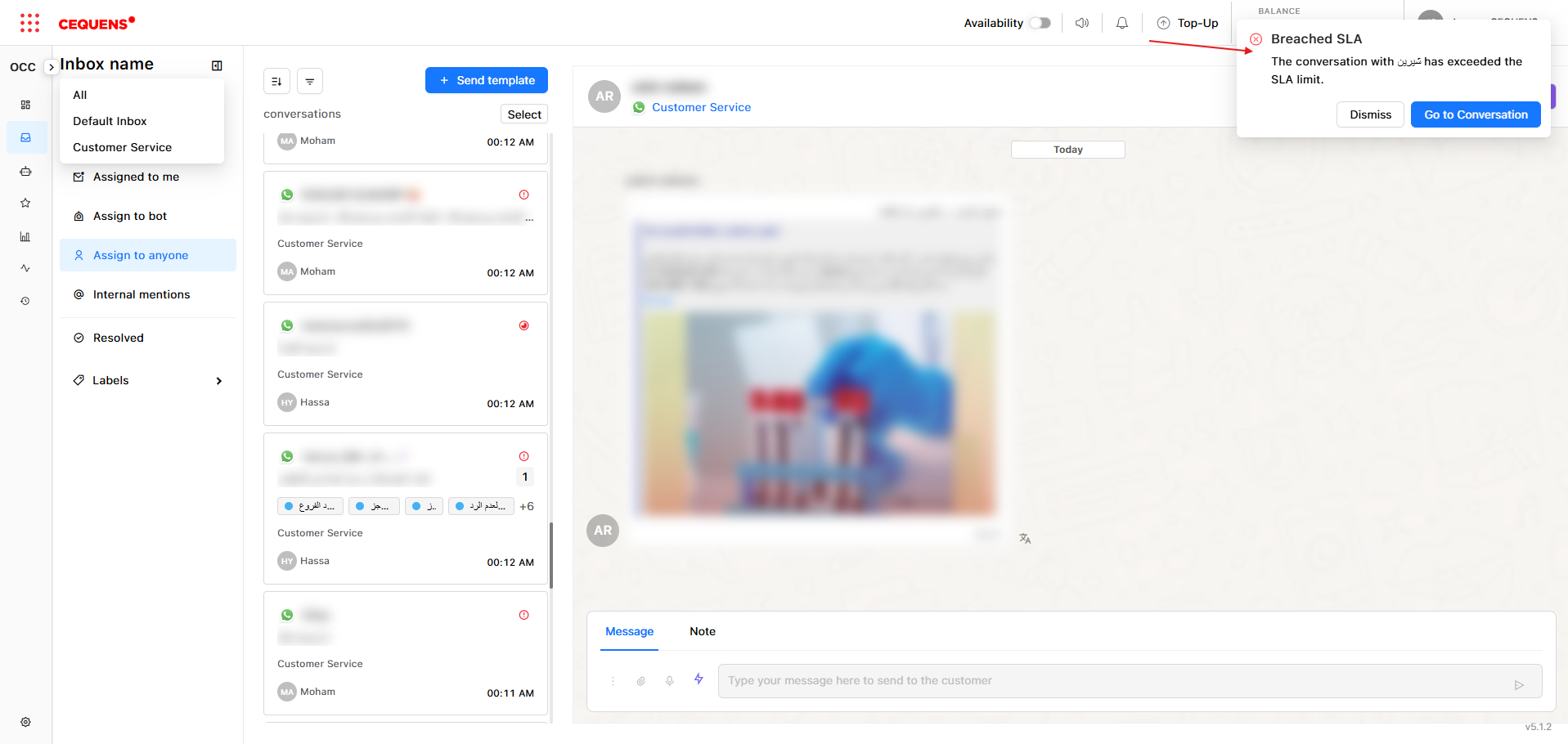The height and width of the screenshot is (744, 1568).
Task: Click the Customer Service channel link in header
Action: click(701, 107)
